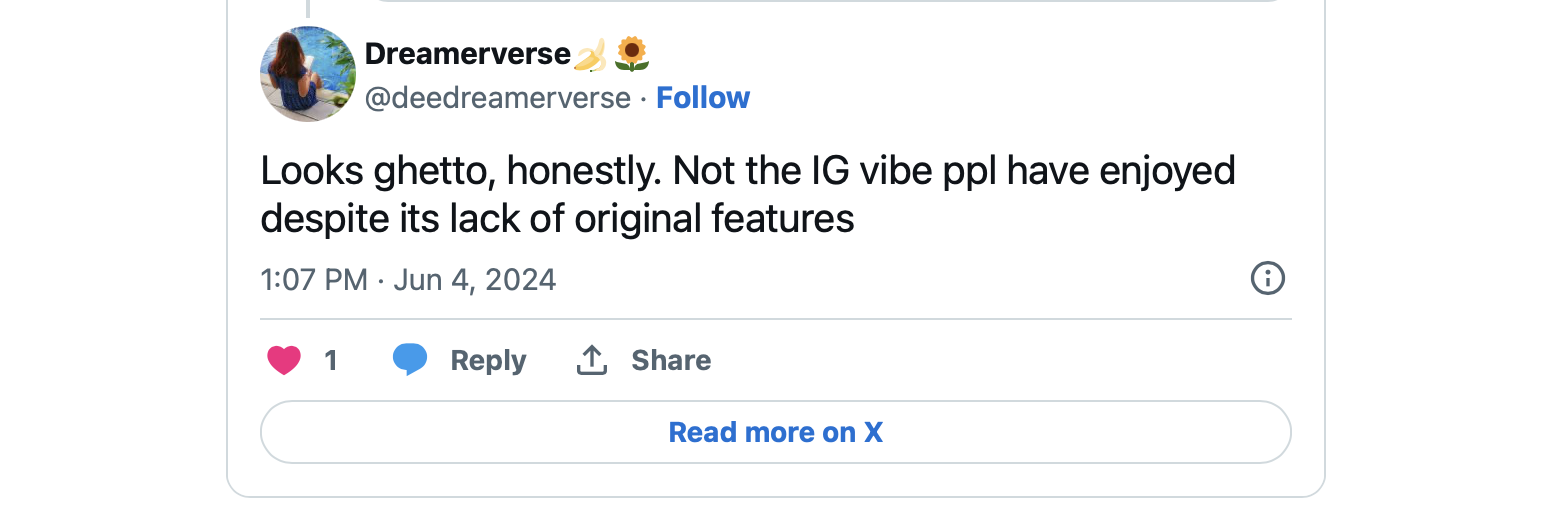The height and width of the screenshot is (518, 1566).
Task: Like the tweet with the heart icon
Action: (284, 360)
